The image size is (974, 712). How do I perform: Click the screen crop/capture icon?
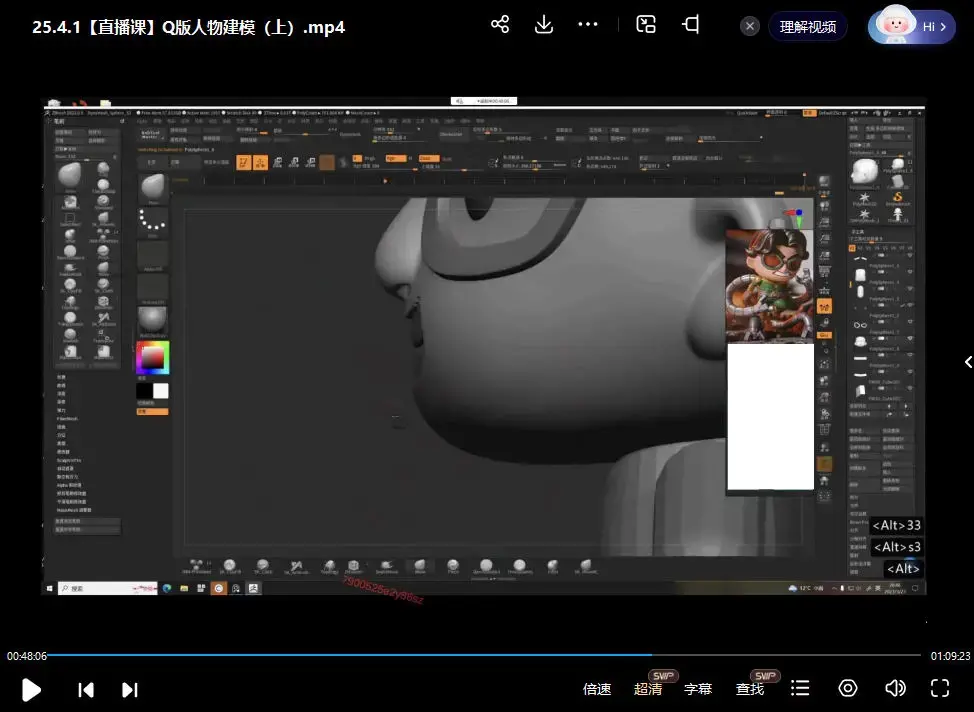click(x=691, y=25)
